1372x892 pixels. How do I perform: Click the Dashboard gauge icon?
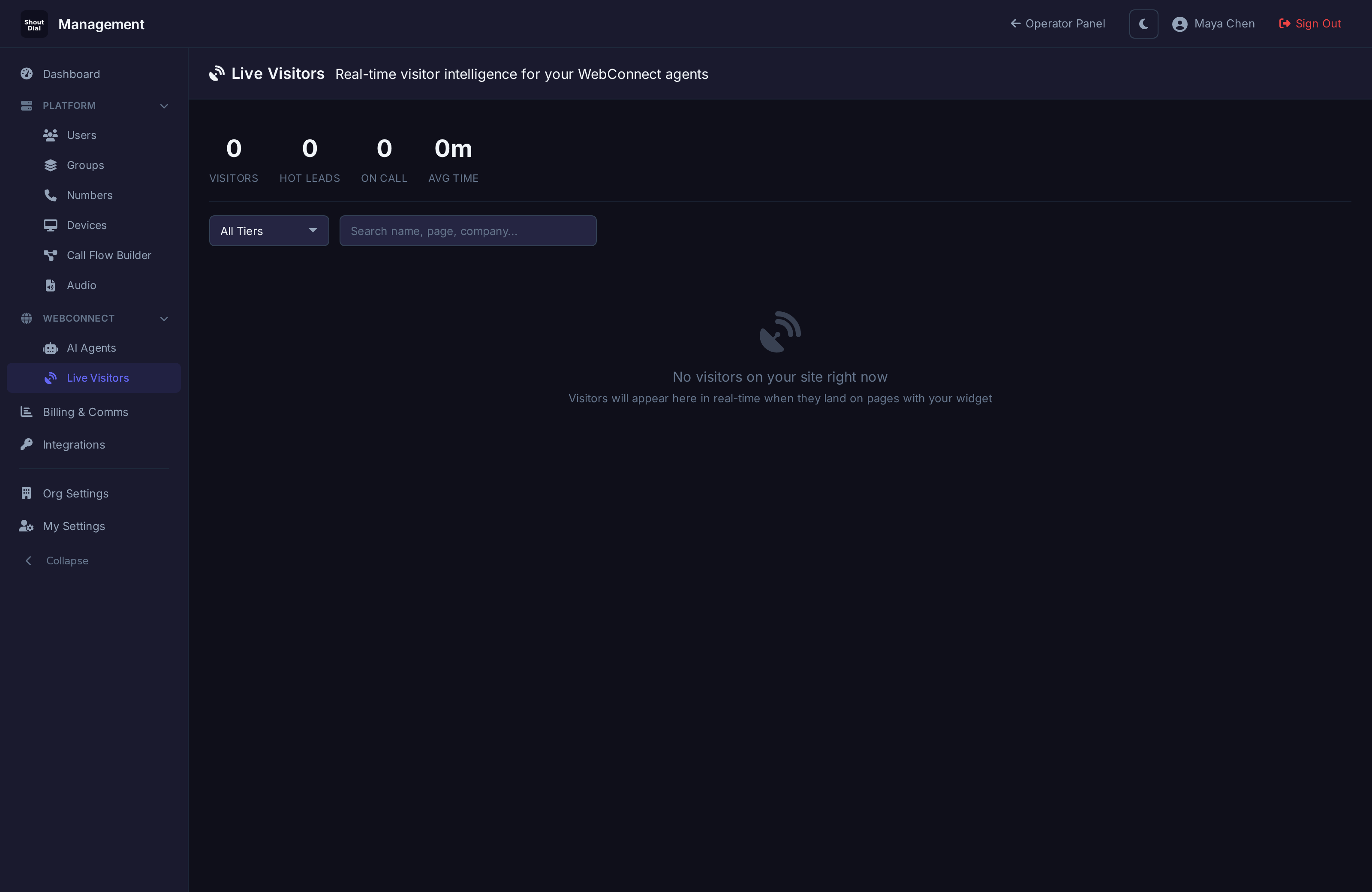click(x=27, y=74)
